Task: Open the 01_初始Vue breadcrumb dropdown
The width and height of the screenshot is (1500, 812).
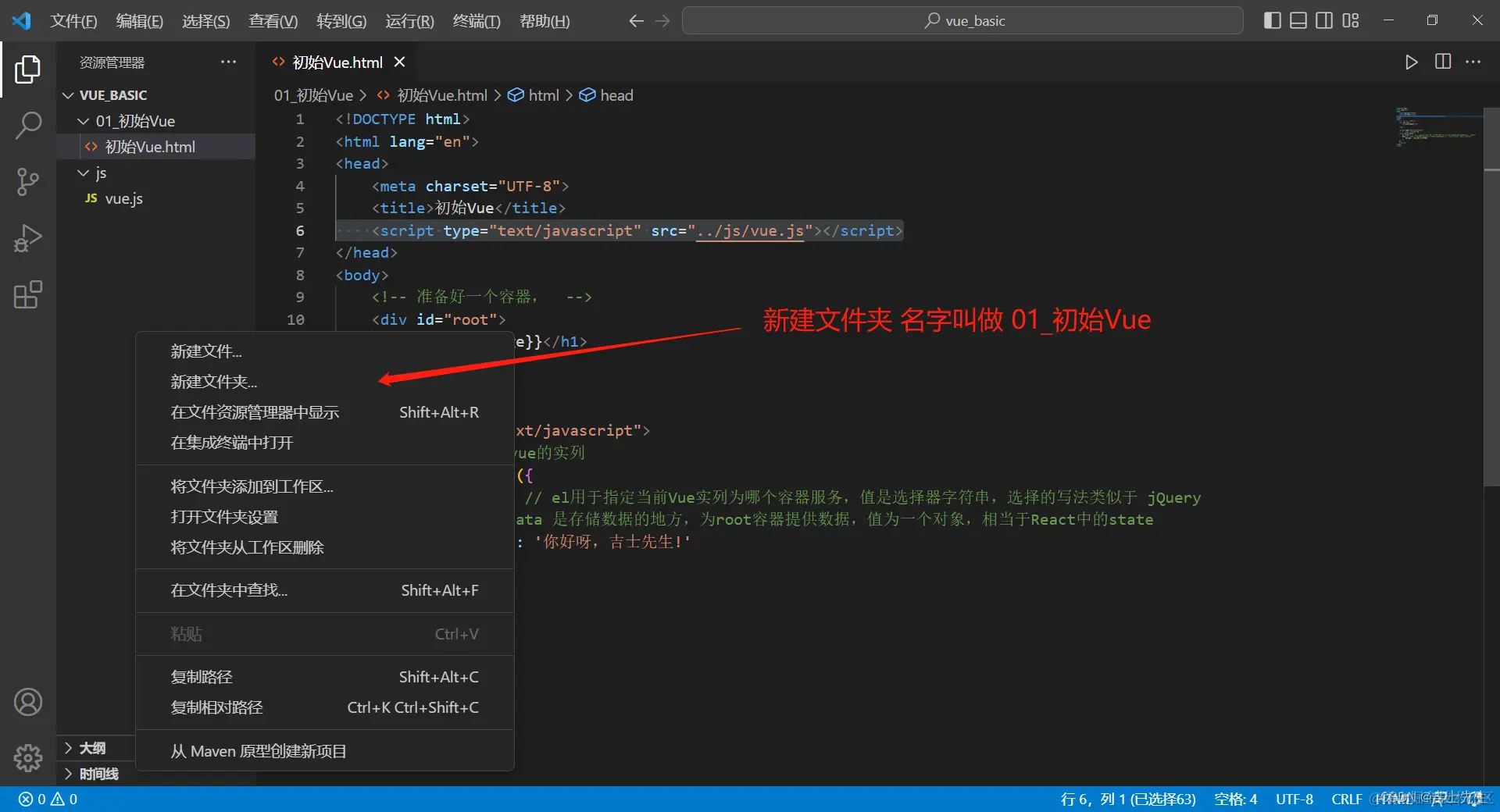Action: click(x=313, y=95)
